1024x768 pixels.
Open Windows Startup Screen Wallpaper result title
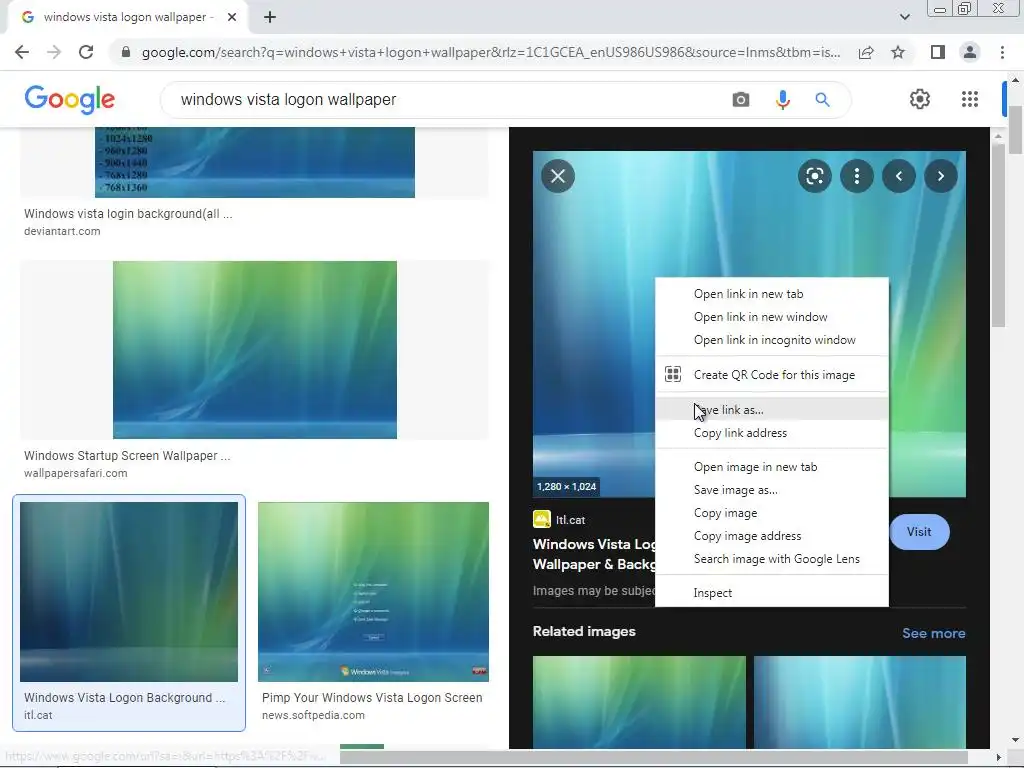tap(127, 456)
